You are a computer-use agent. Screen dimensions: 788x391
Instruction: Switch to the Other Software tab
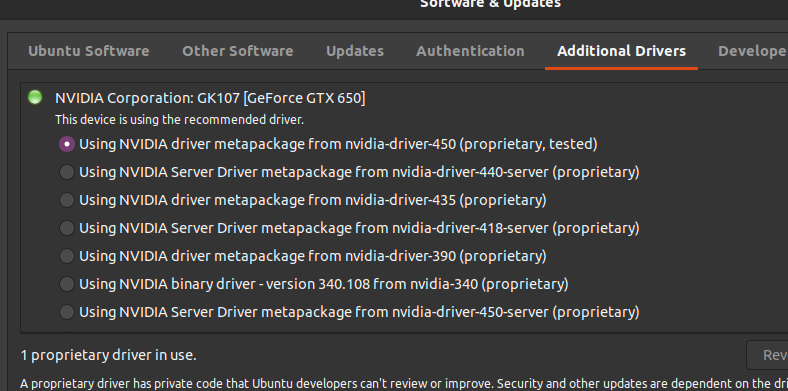[237, 51]
